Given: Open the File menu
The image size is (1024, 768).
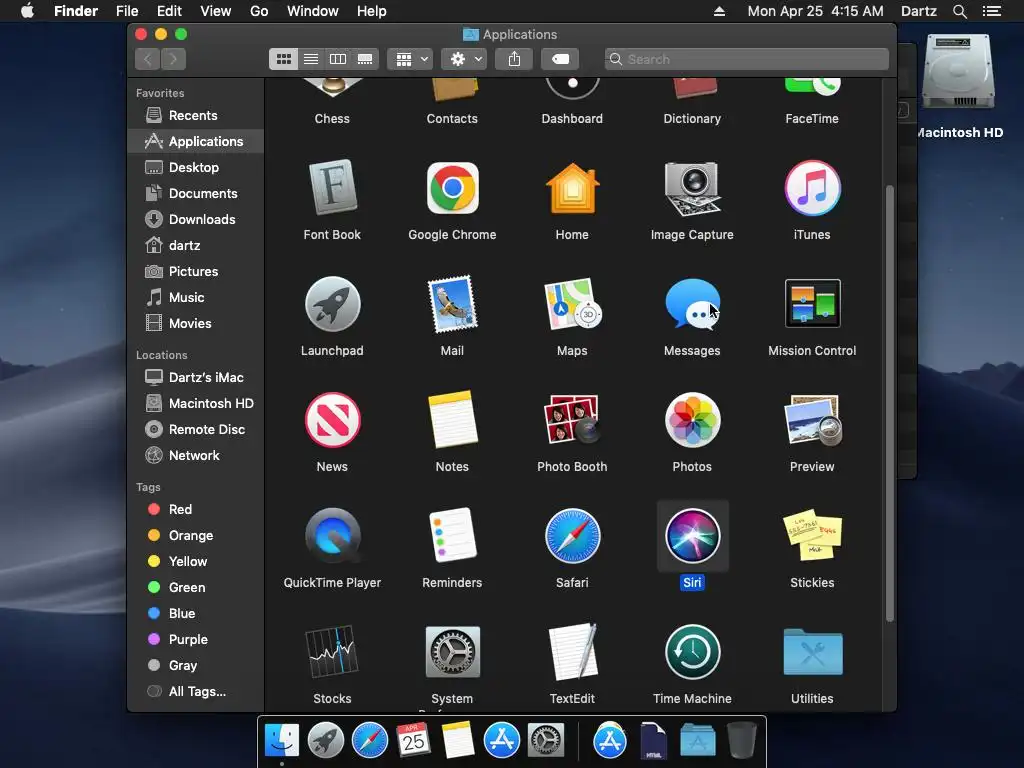Looking at the screenshot, I should [x=127, y=11].
